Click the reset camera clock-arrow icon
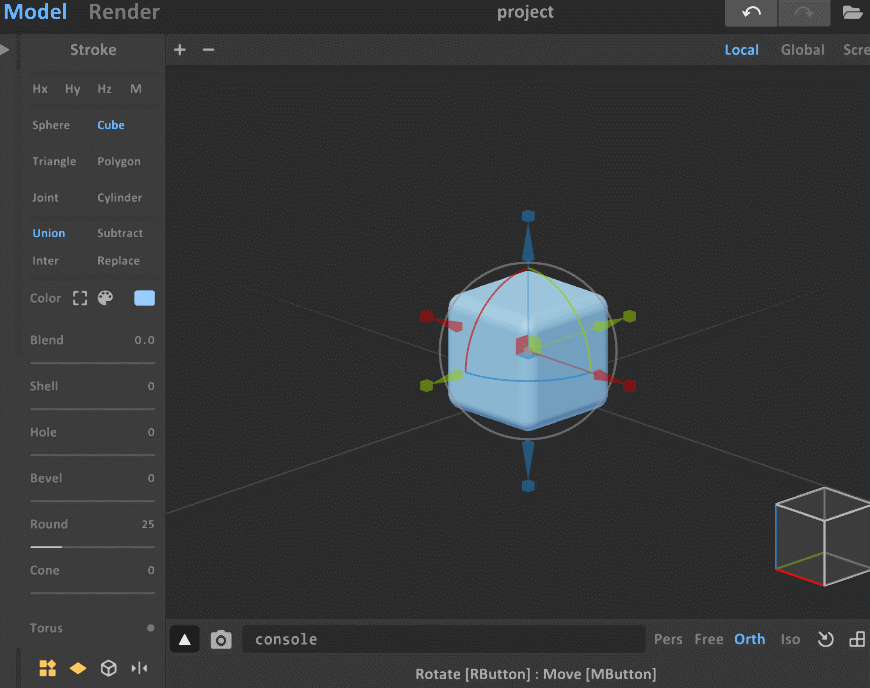Viewport: 870px width, 688px height. pyautogui.click(x=825, y=640)
